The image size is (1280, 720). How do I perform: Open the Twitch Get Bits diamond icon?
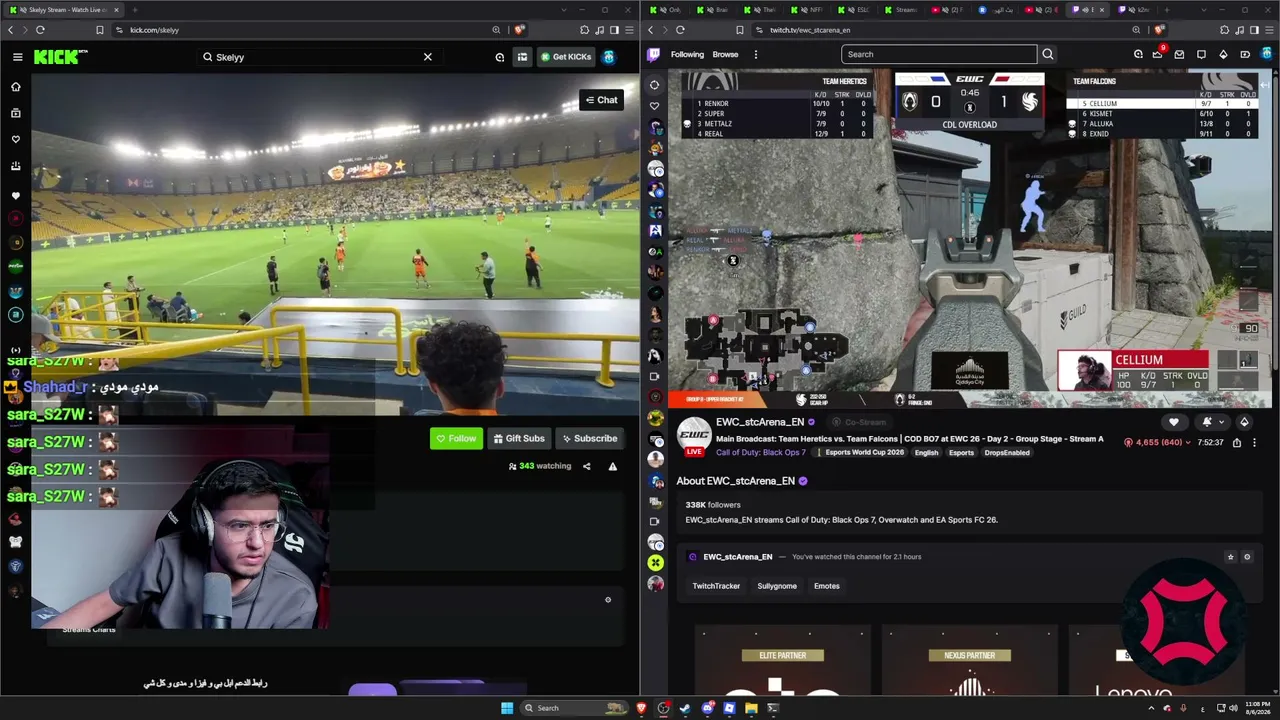click(1223, 55)
